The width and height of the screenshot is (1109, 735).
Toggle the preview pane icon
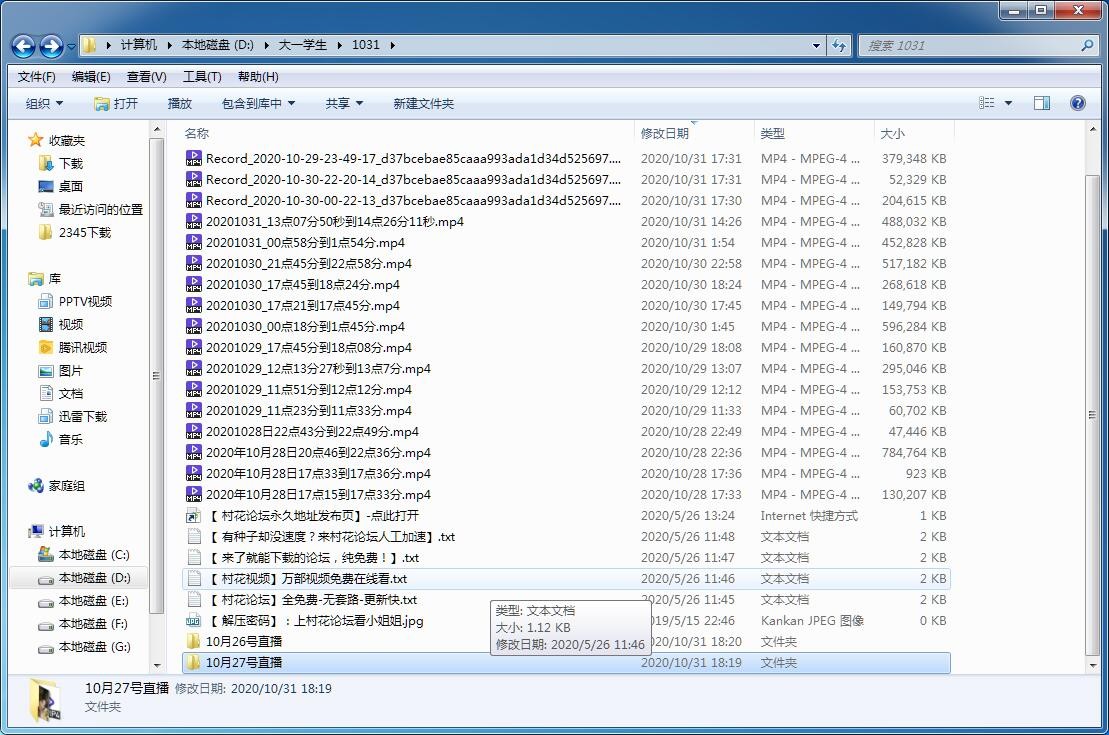pyautogui.click(x=1041, y=103)
